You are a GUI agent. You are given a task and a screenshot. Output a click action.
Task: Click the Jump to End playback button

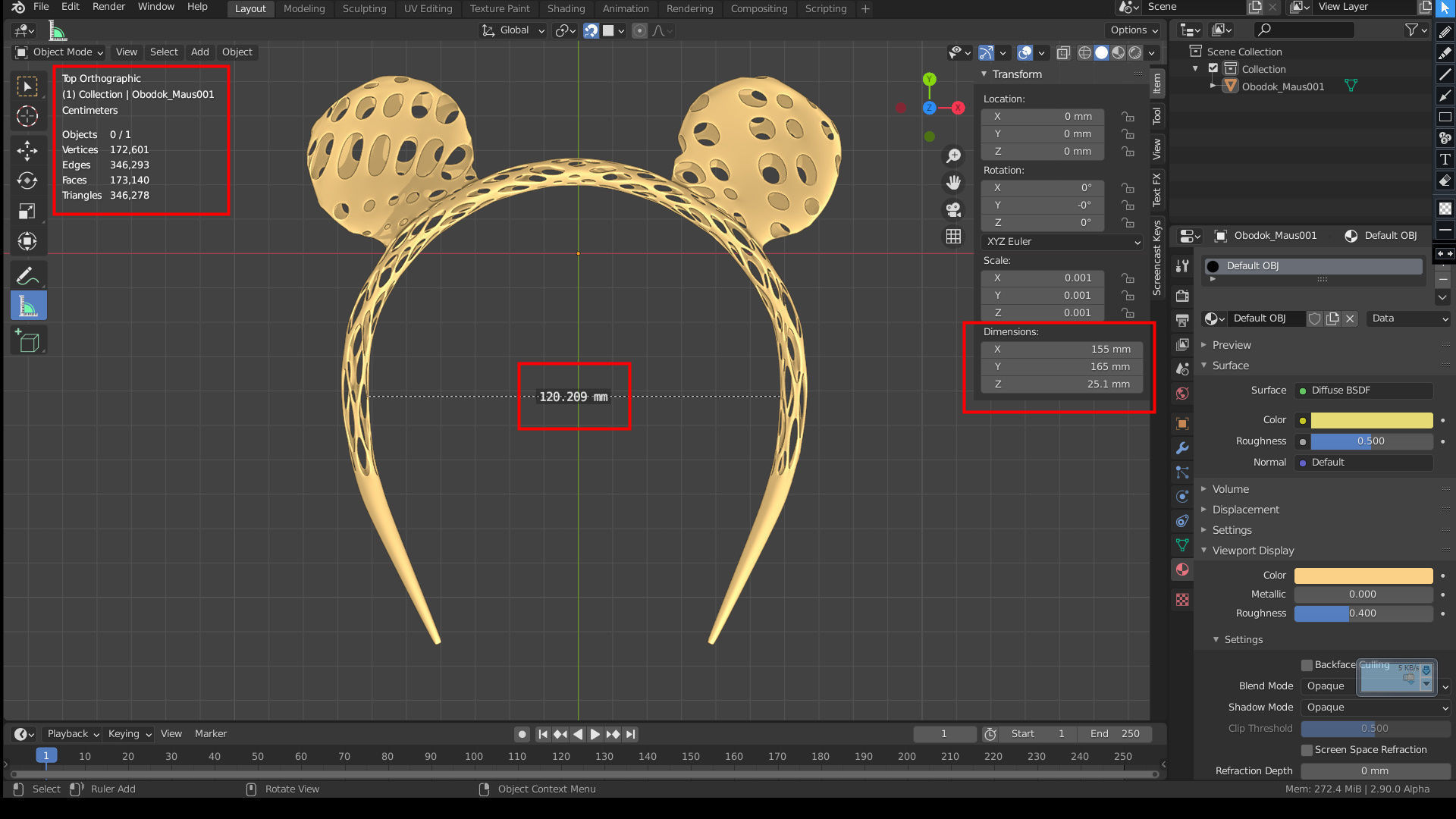(x=631, y=734)
